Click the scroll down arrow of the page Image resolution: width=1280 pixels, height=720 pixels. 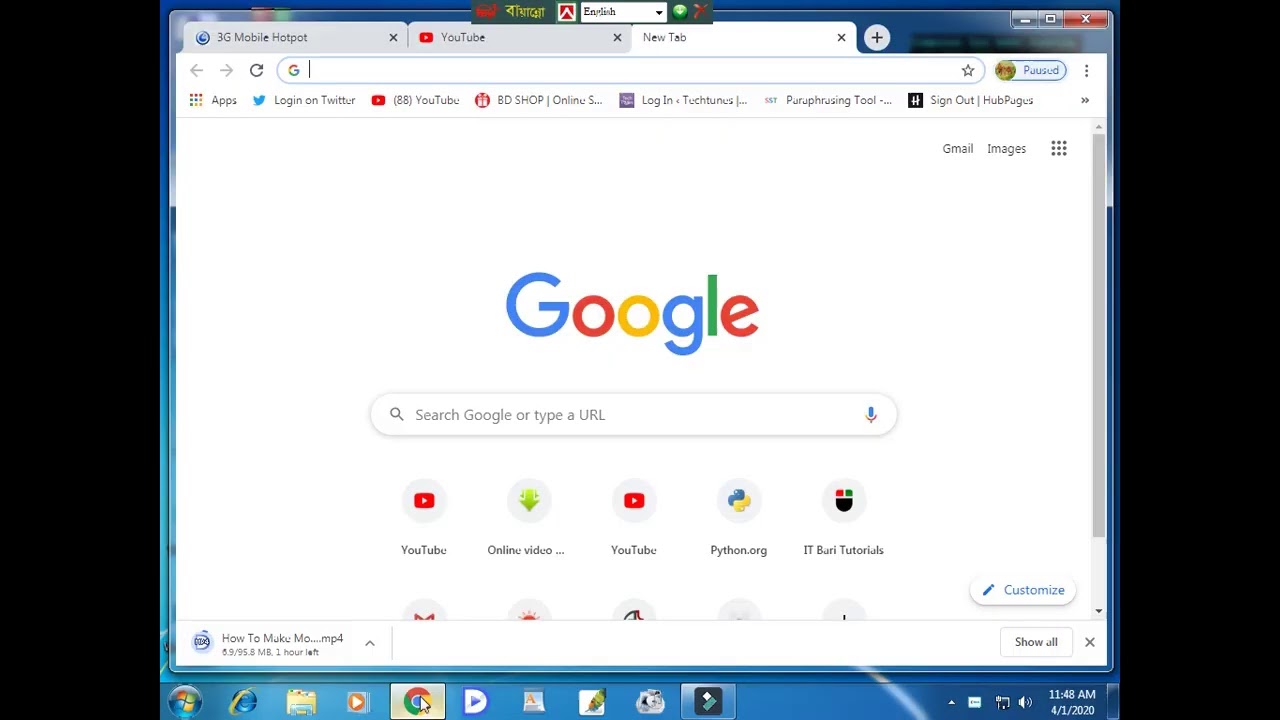coord(1099,611)
